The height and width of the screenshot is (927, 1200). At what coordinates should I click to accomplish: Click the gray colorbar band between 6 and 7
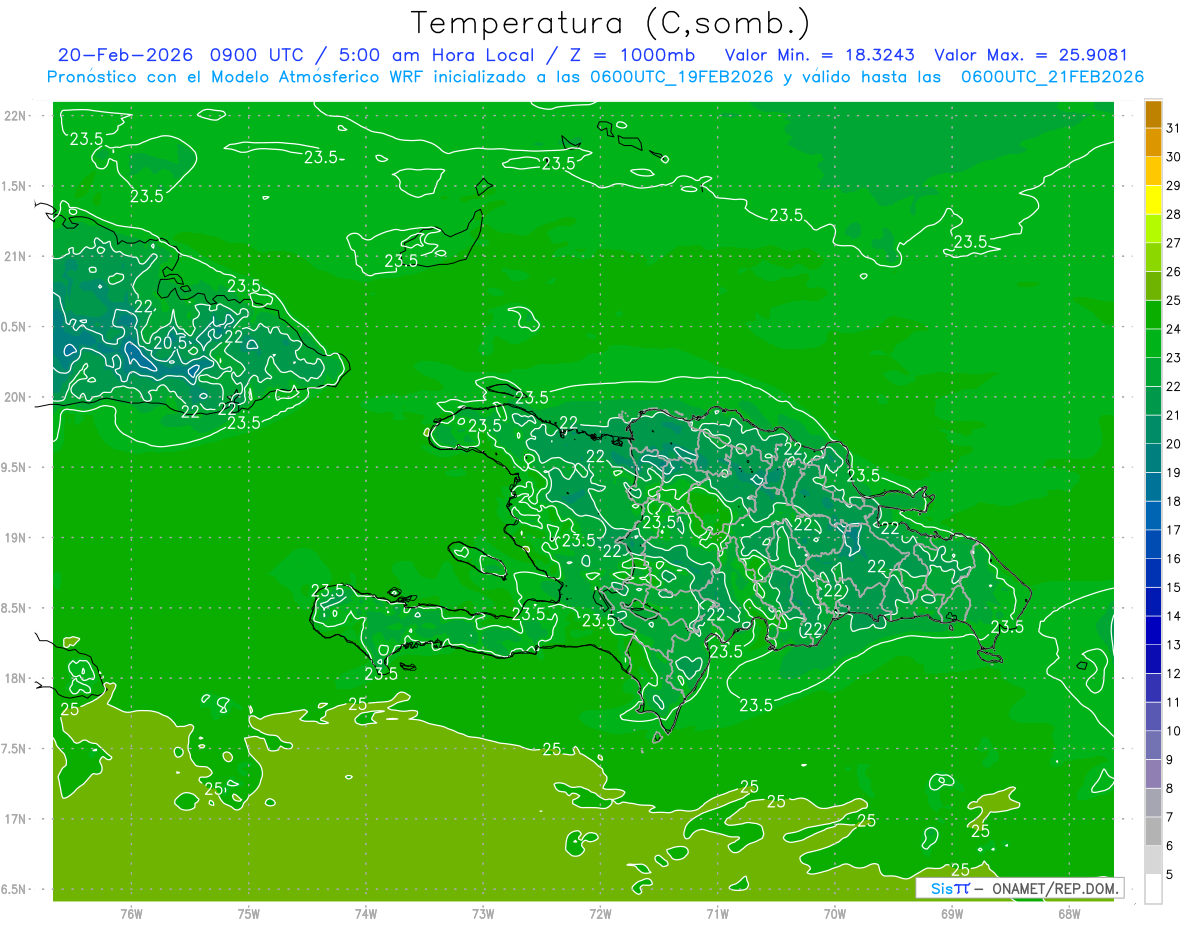[x=1153, y=832]
